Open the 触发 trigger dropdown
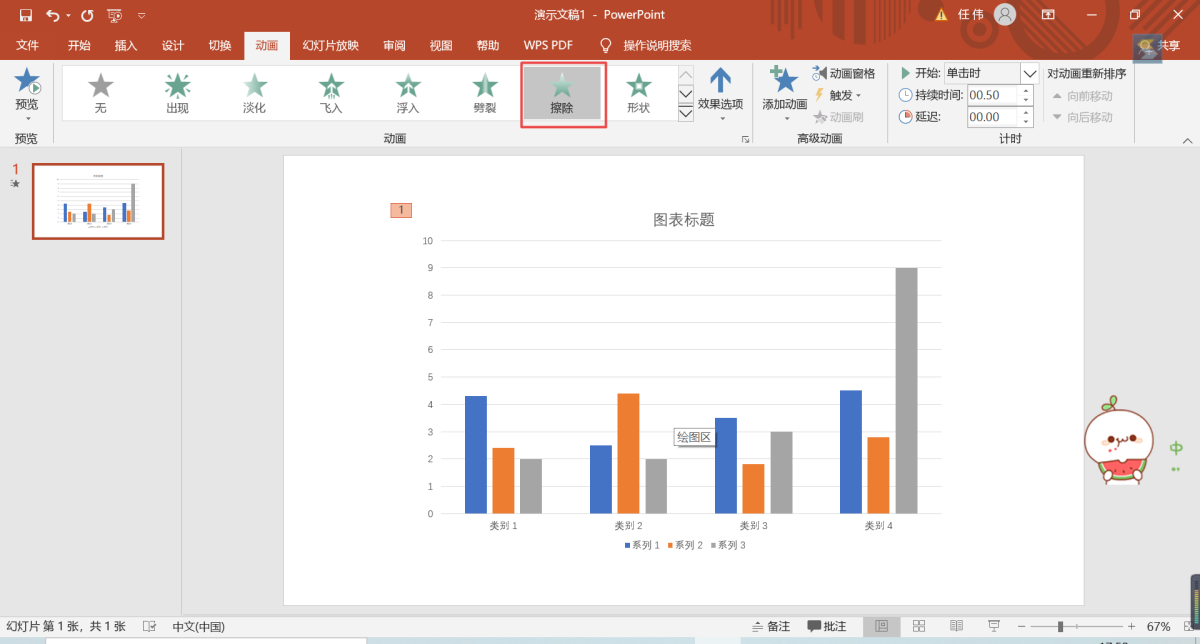 tap(839, 95)
